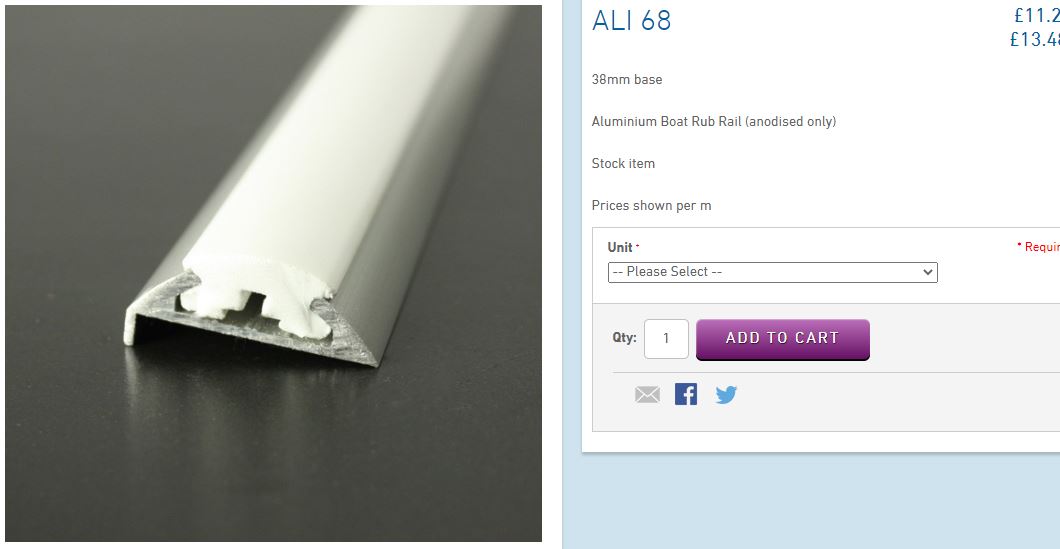The image size is (1060, 549).
Task: Share this product on Facebook
Action: pos(685,394)
